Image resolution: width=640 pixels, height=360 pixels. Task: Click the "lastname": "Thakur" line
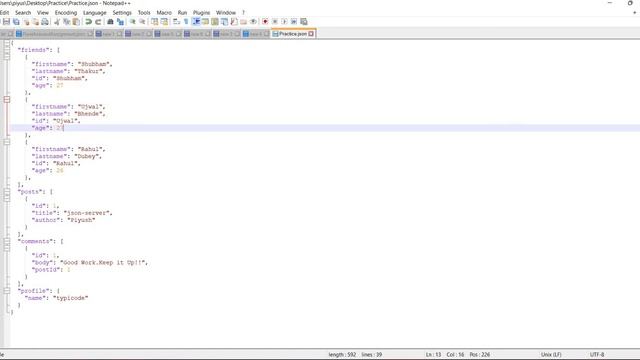click(x=69, y=71)
